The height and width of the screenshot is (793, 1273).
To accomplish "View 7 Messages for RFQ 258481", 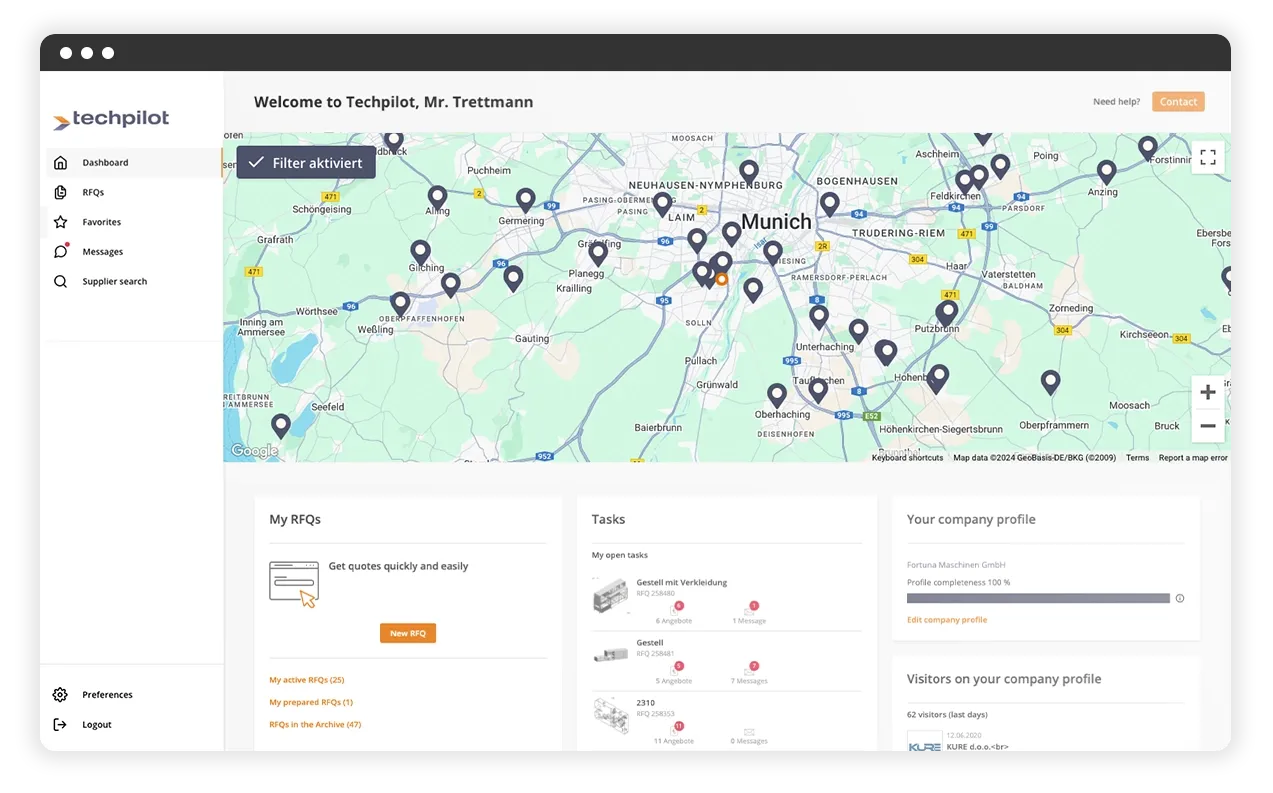I will 750,674.
